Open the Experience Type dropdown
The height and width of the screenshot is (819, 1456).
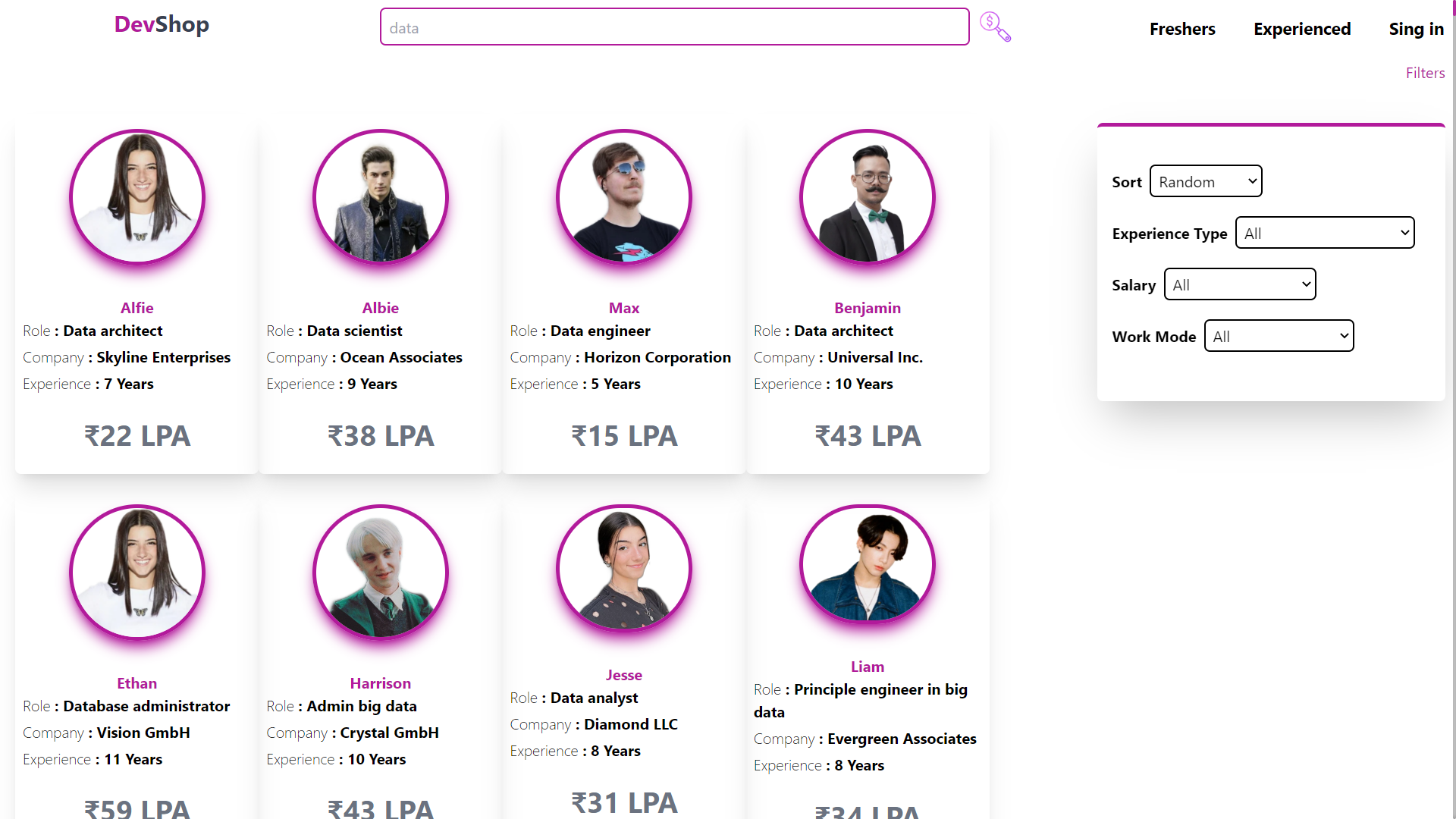pyautogui.click(x=1325, y=233)
